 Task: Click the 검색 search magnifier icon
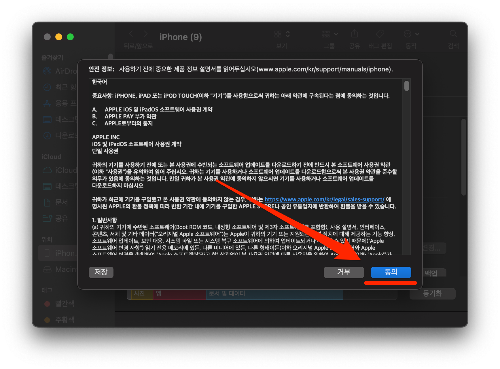tap(453, 34)
